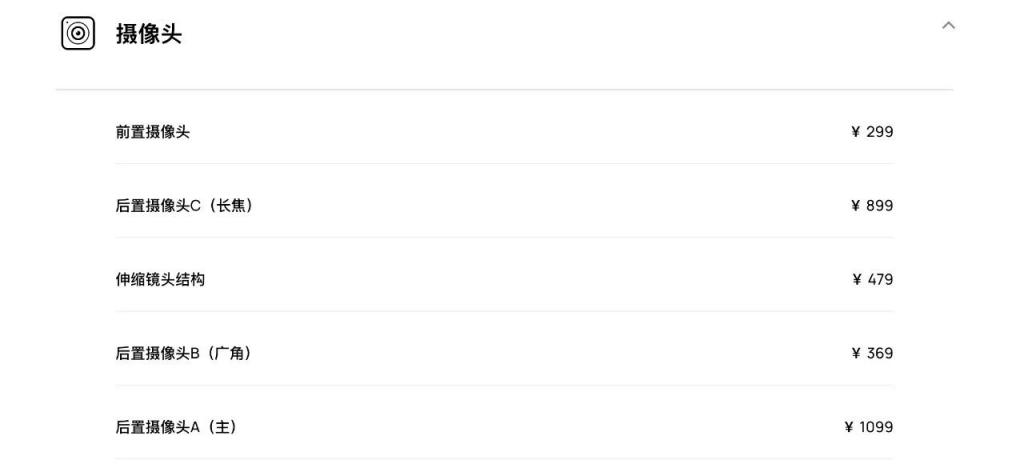Screen dimensions: 1024x464
Task: Open the 伸缩镜头结构 item label
Action: point(160,280)
